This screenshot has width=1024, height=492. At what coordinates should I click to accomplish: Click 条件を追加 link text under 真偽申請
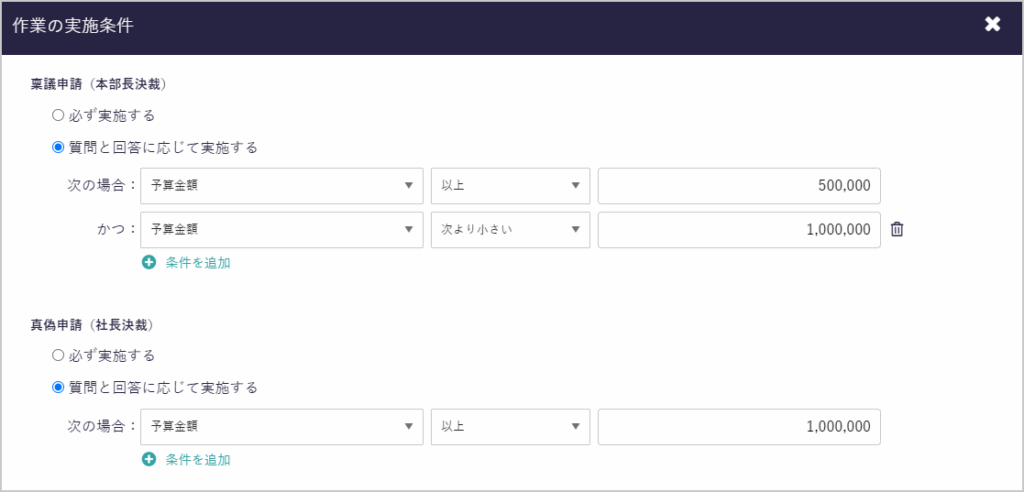(x=198, y=460)
